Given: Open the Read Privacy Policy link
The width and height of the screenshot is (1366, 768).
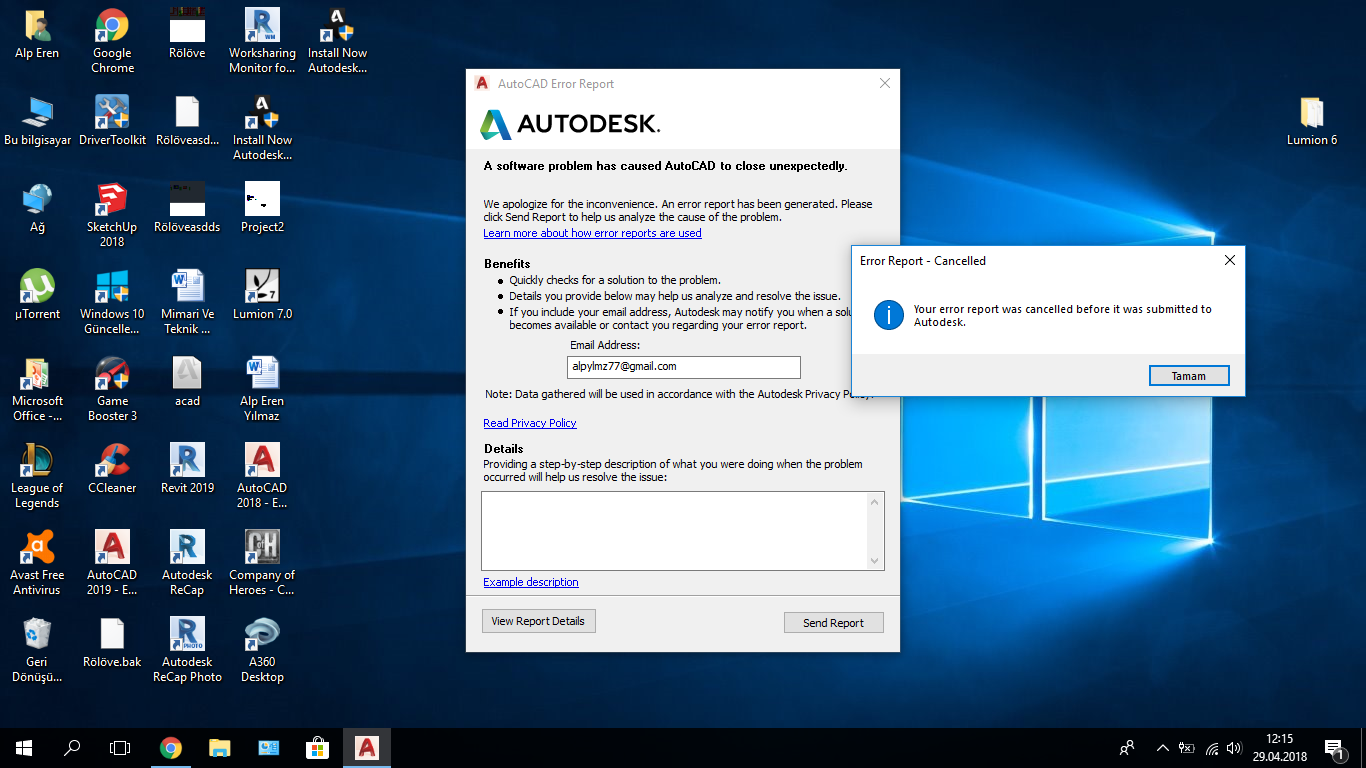Looking at the screenshot, I should (x=530, y=423).
